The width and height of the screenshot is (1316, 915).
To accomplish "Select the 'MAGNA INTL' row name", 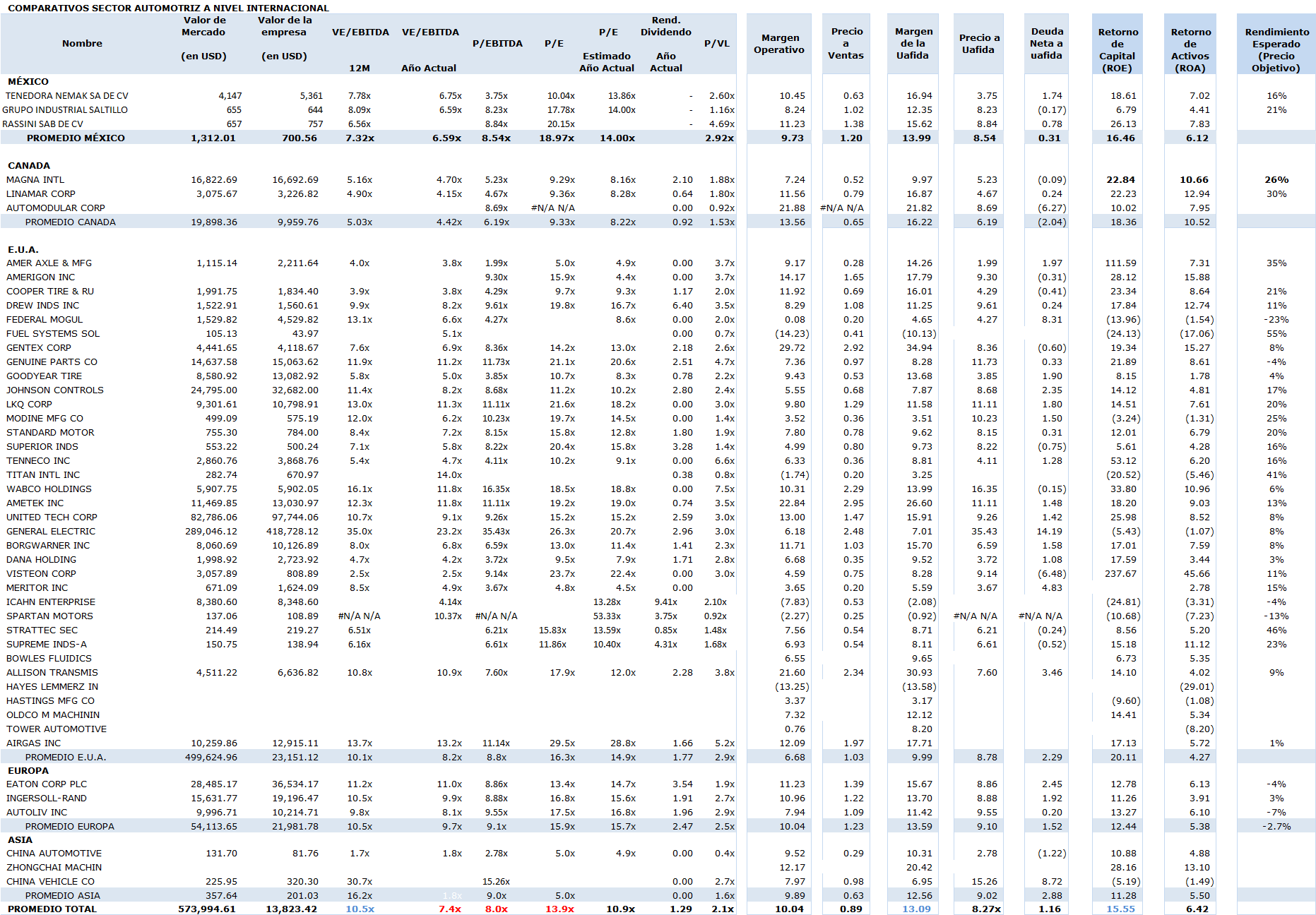I will [35, 180].
